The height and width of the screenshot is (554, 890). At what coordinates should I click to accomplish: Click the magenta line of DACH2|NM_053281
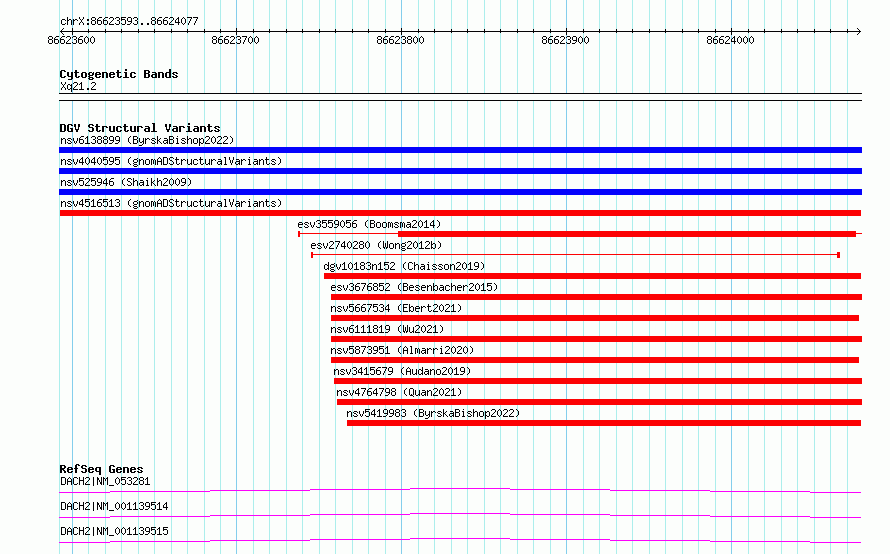pyautogui.click(x=460, y=490)
